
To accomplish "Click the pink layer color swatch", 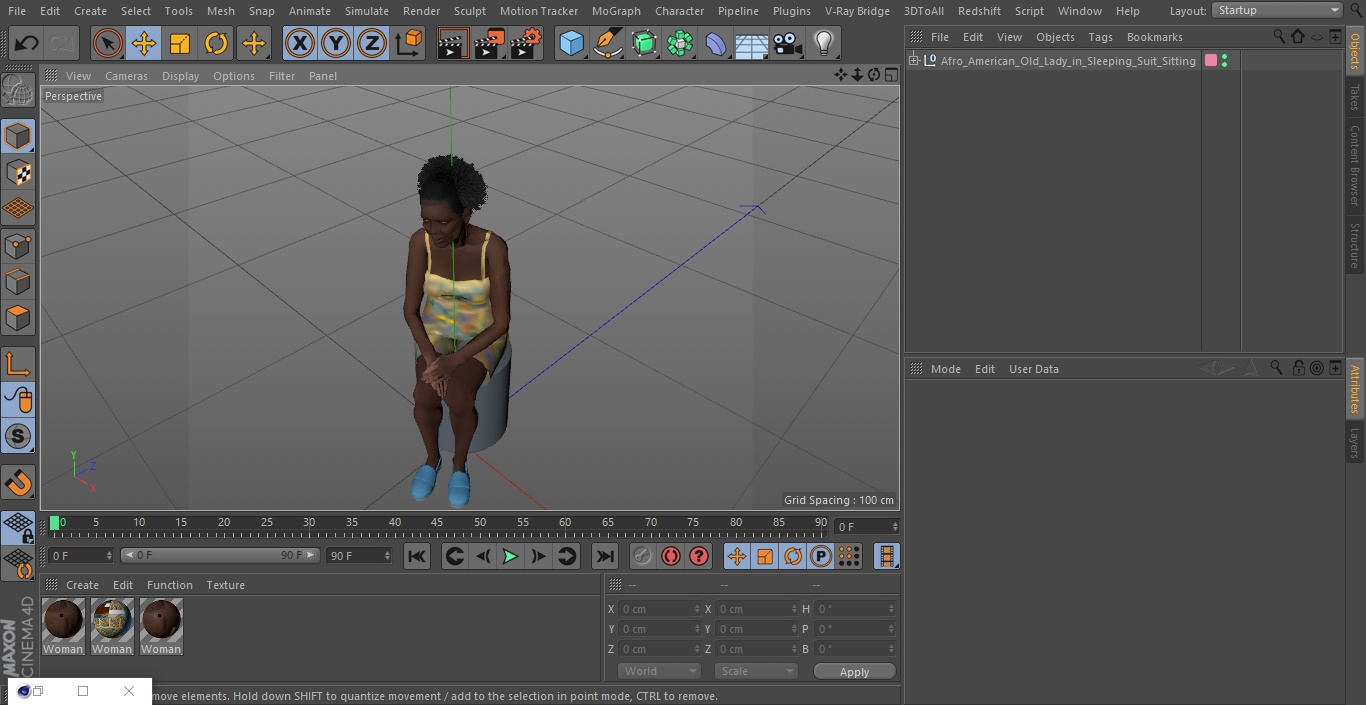I will pos(1211,61).
